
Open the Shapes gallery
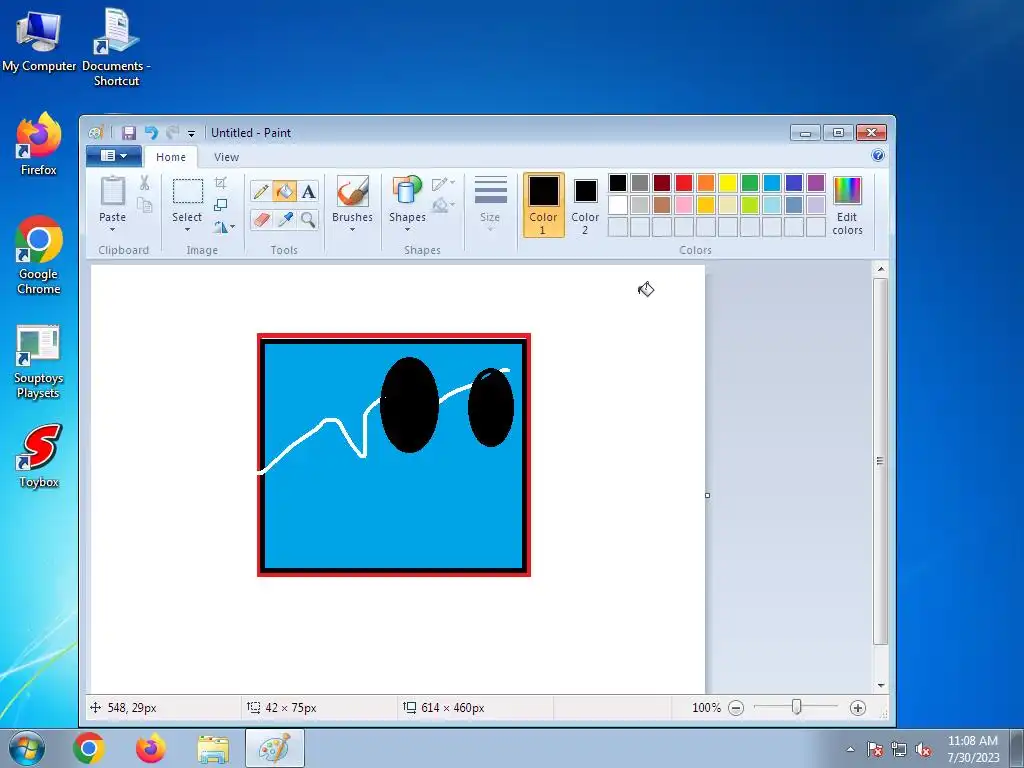point(407,202)
